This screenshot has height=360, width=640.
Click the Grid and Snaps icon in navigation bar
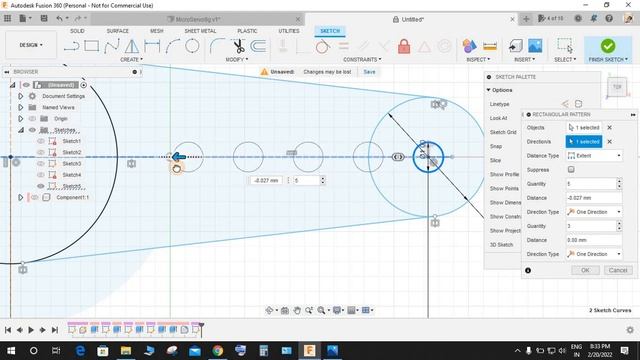(x=351, y=311)
